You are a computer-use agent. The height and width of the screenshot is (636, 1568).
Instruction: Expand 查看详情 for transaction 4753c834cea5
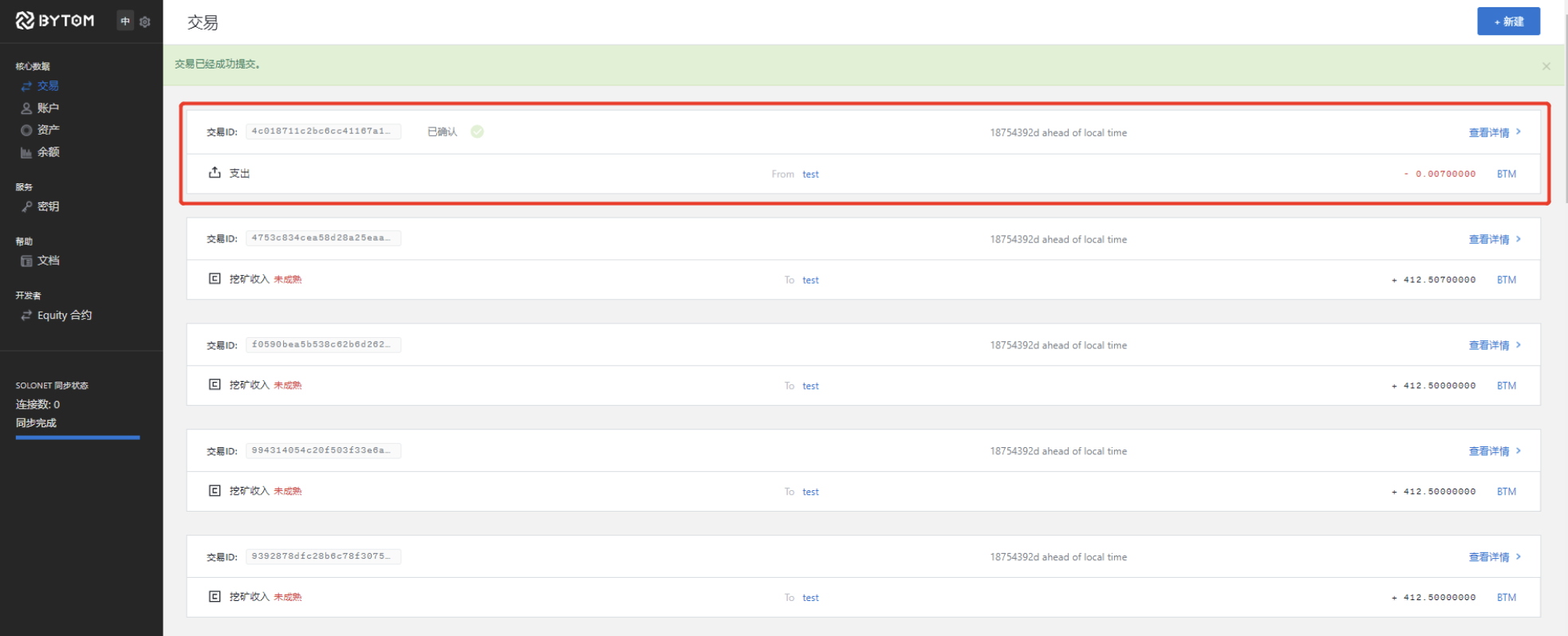coord(1494,239)
